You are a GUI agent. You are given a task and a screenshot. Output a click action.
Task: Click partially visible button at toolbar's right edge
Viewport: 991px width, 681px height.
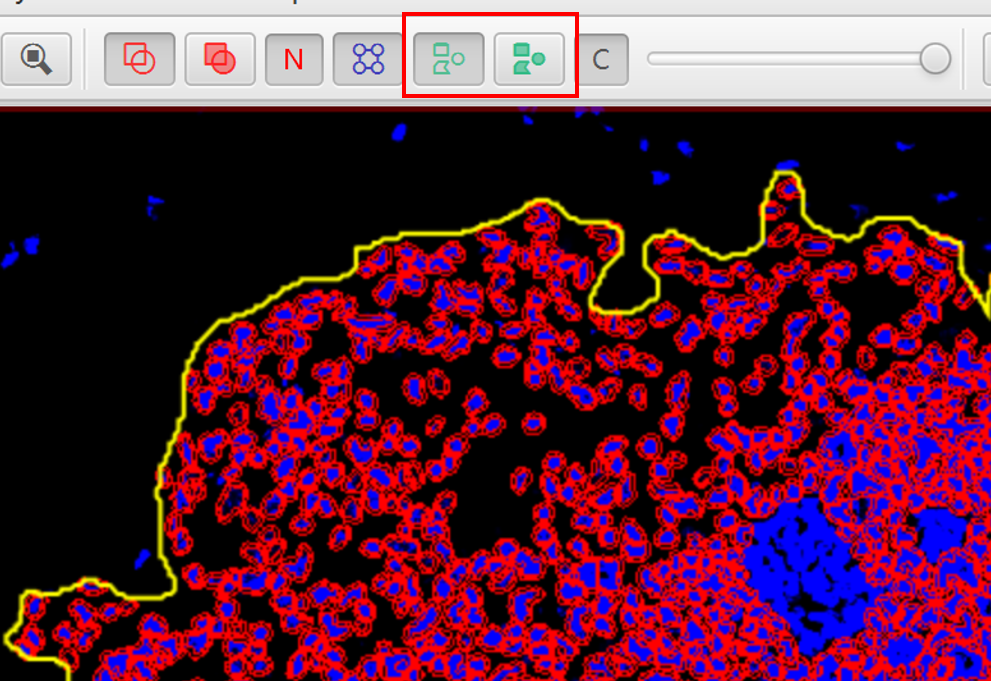click(x=986, y=60)
